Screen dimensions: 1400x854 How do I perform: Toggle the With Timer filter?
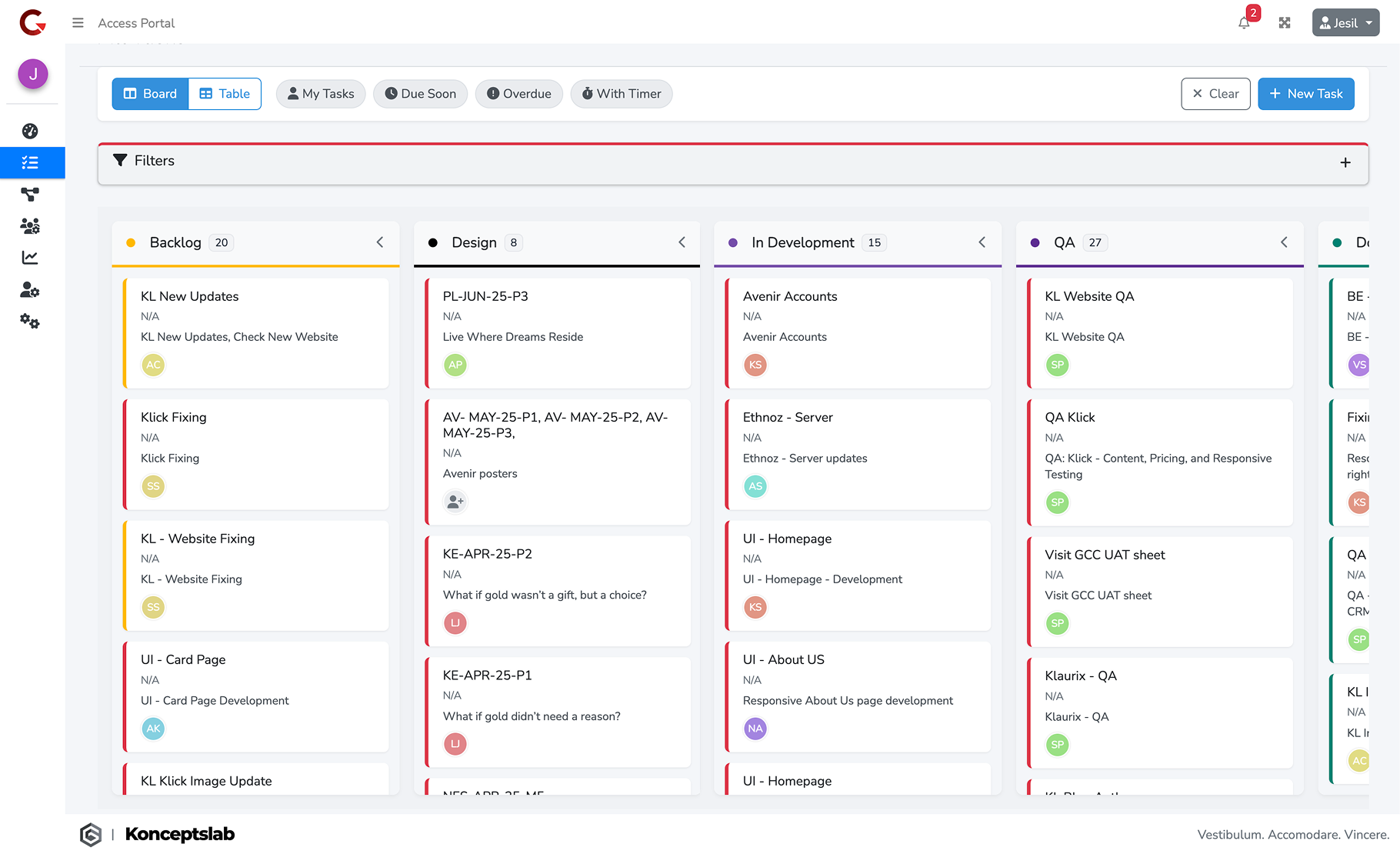coord(621,93)
